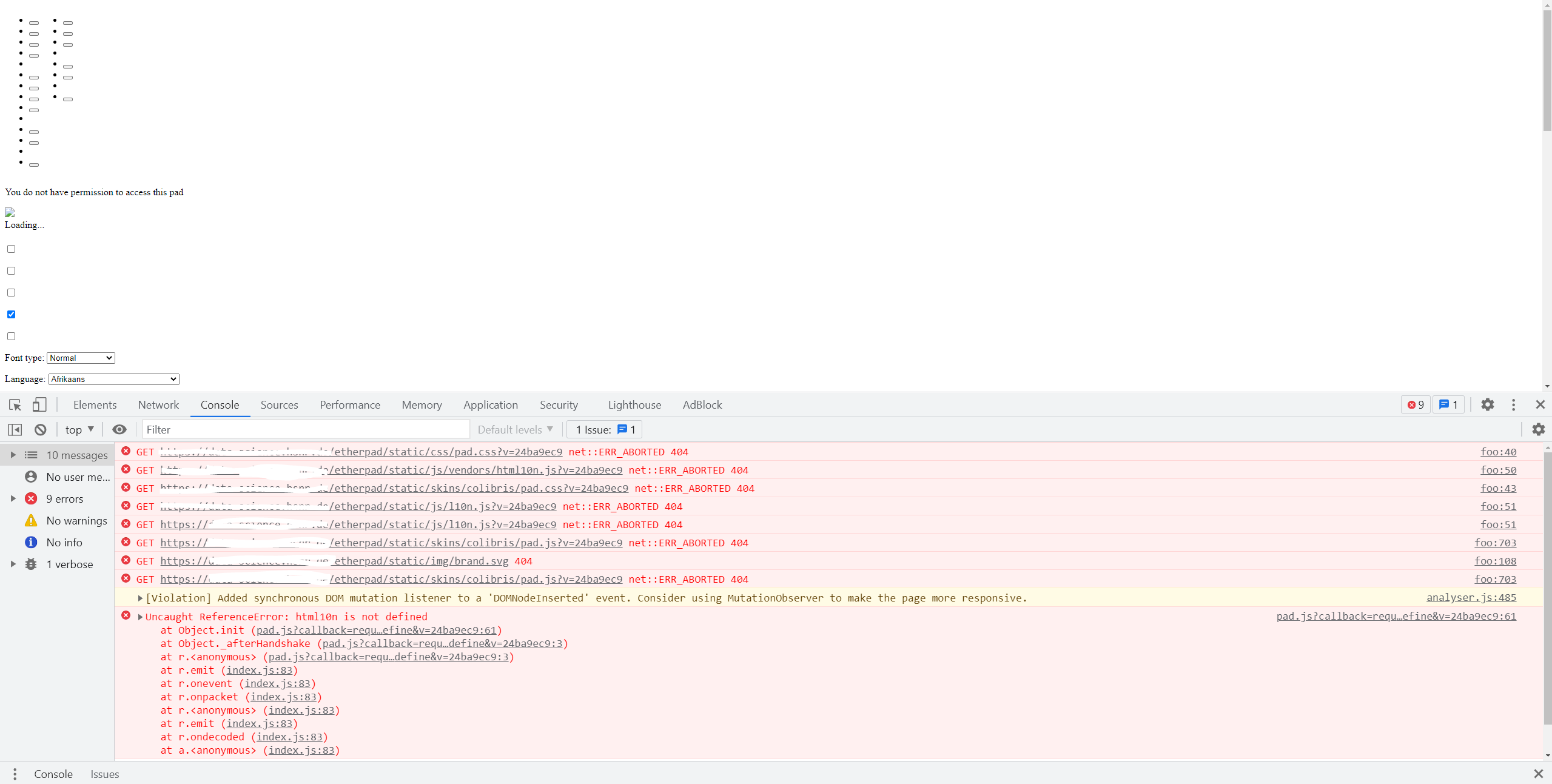Click the blue 1 issues badge
Screen dimensions: 1552x784
pos(1448,404)
